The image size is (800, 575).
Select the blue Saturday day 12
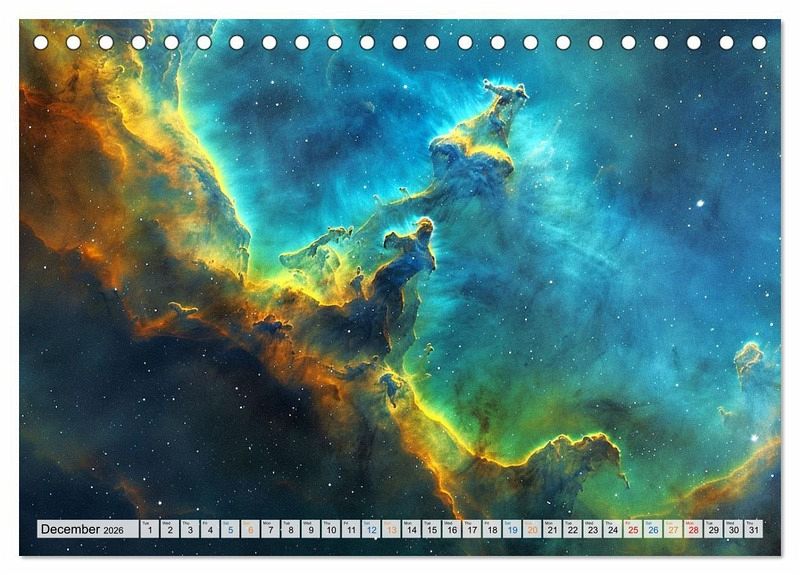coord(371,529)
